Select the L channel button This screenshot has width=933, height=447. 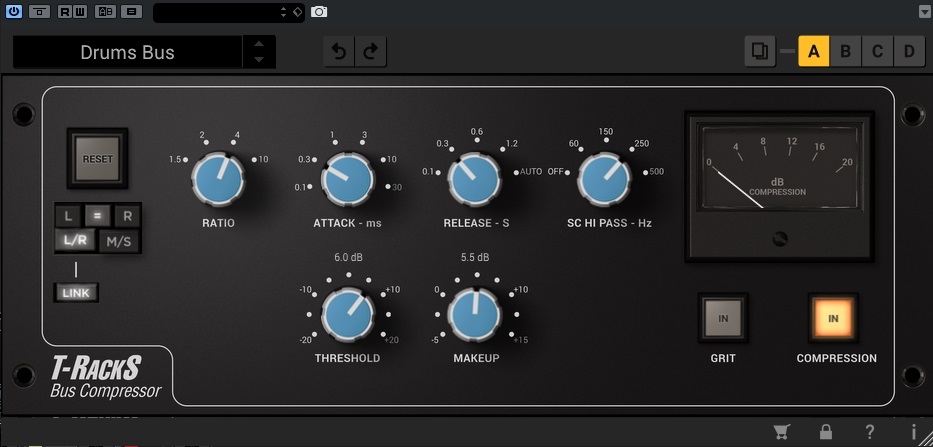pyautogui.click(x=68, y=217)
